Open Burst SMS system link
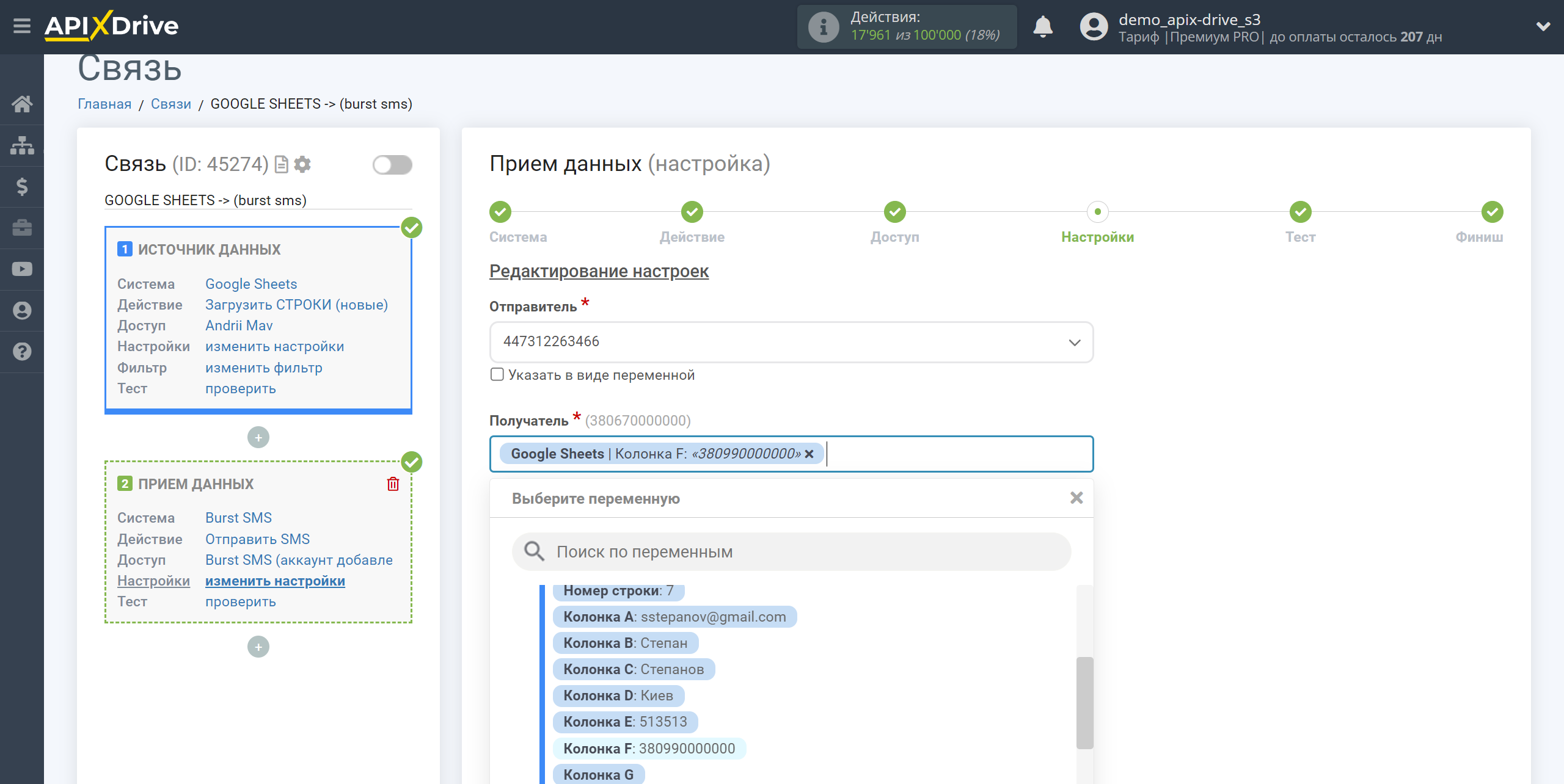This screenshot has height=784, width=1564. point(238,518)
